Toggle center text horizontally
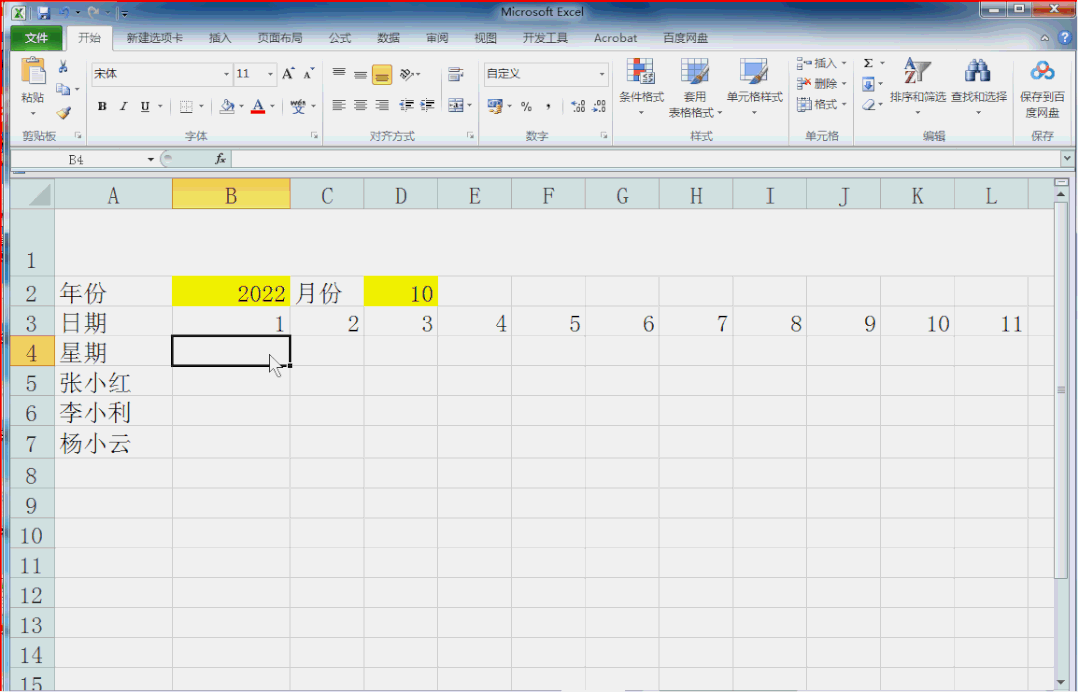The image size is (1079, 693). coord(360,105)
